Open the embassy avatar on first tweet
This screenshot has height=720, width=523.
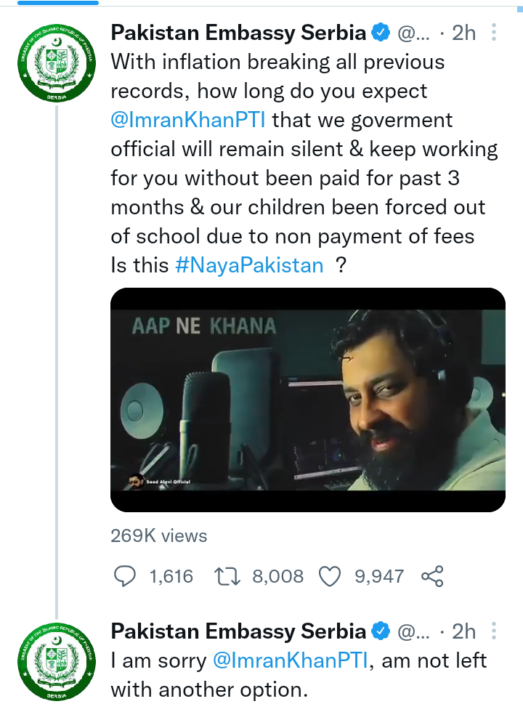(x=56, y=63)
